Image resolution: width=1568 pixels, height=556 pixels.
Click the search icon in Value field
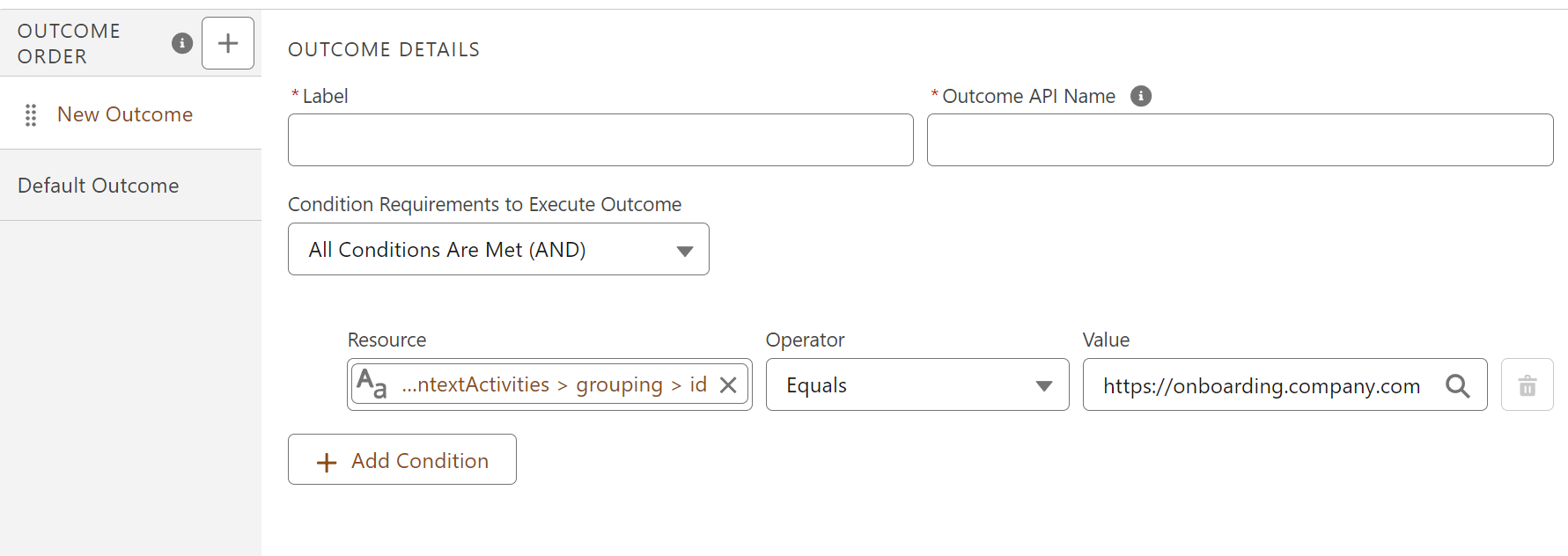pyautogui.click(x=1457, y=385)
